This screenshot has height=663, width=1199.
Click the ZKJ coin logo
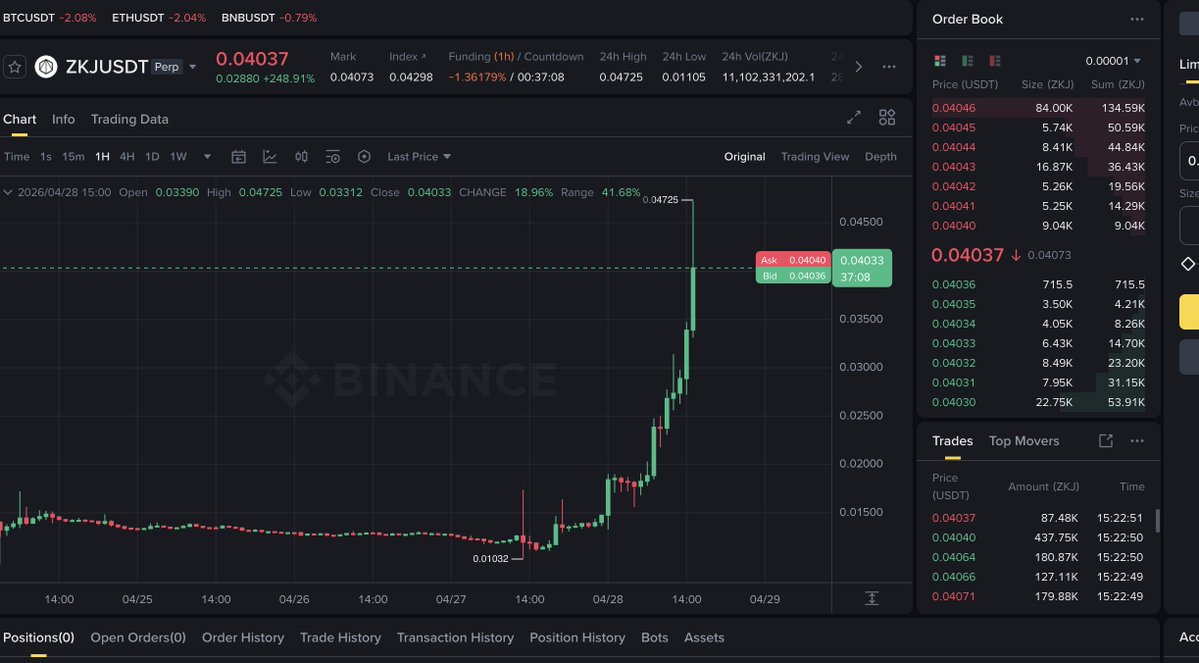(x=46, y=67)
